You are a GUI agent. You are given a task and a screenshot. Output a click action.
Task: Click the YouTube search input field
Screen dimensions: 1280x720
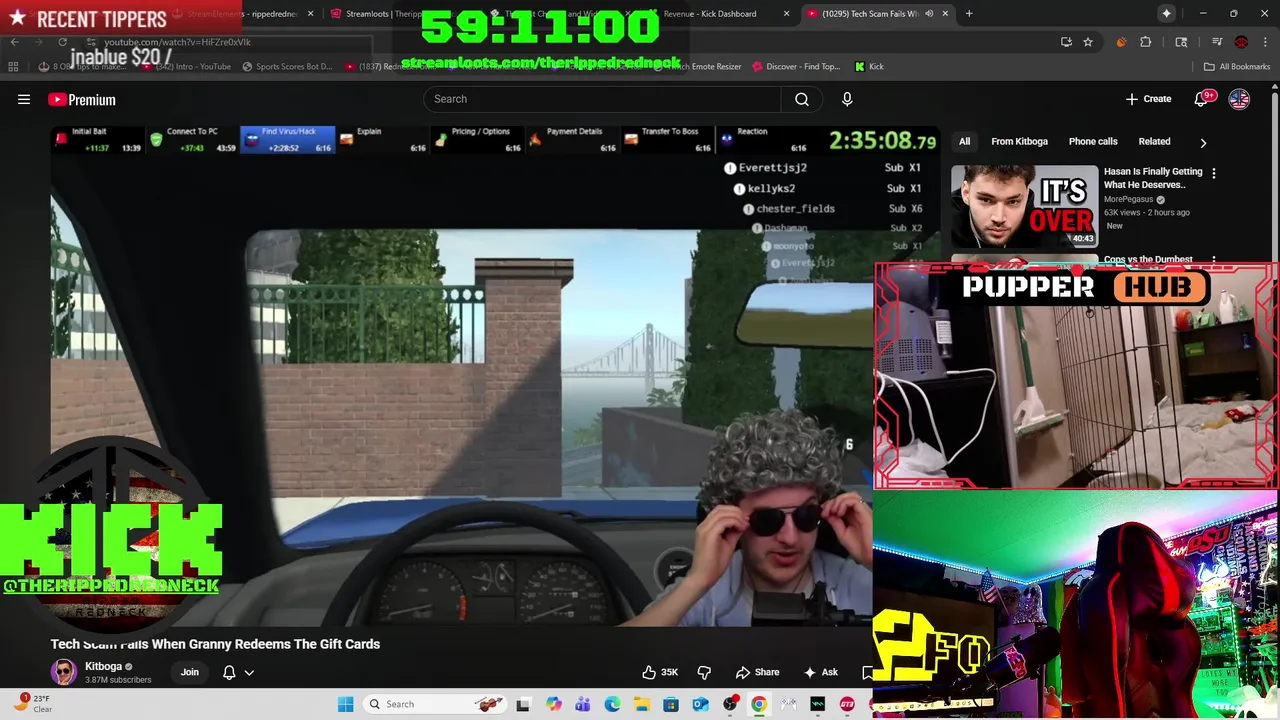click(602, 99)
